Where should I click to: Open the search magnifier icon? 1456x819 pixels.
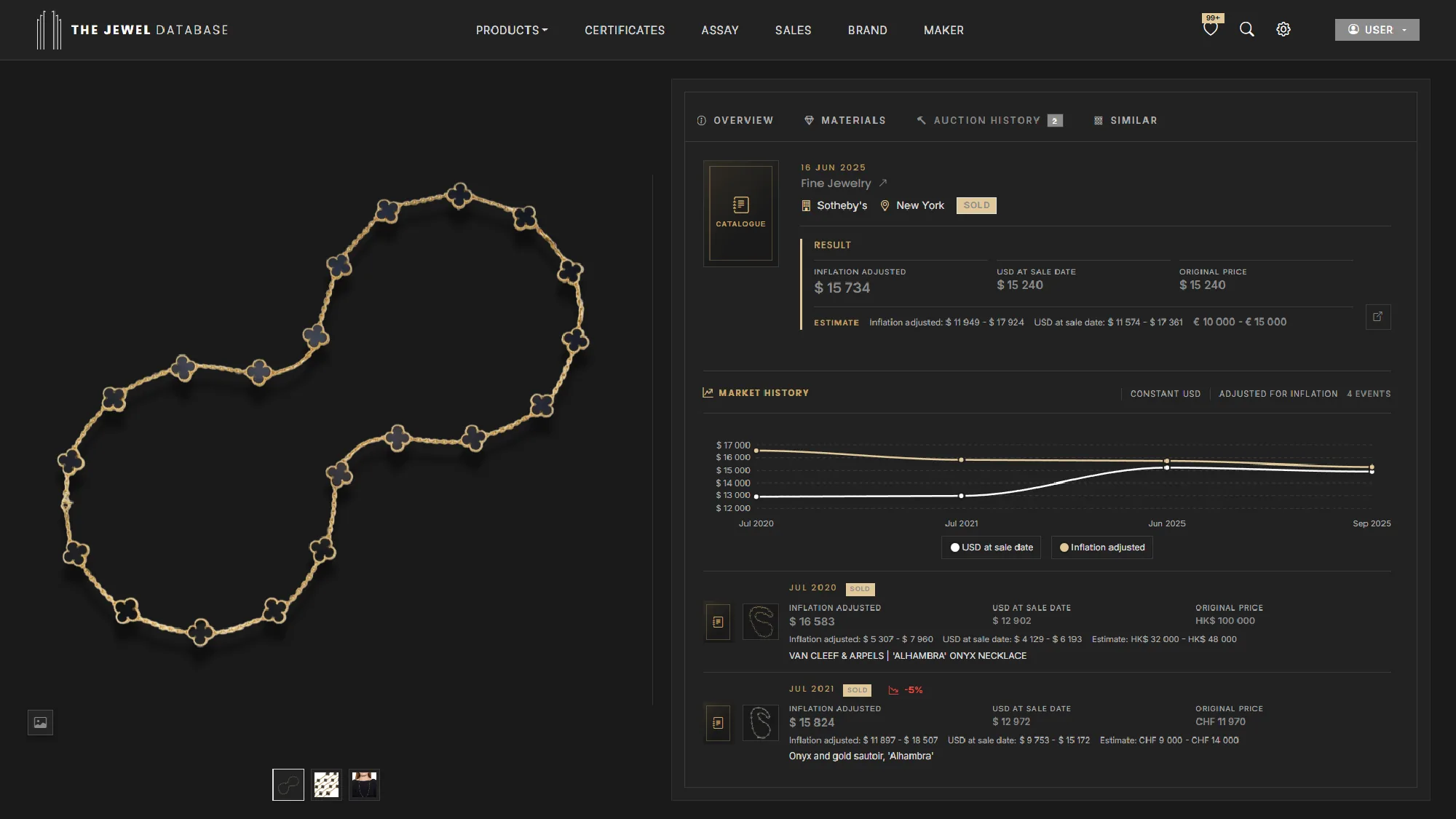click(x=1247, y=29)
